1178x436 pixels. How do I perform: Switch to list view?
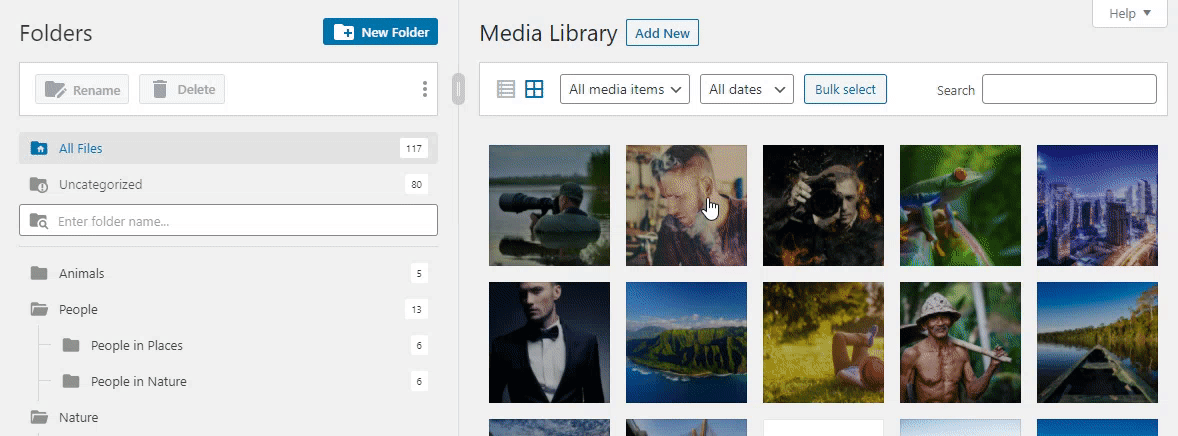tap(506, 89)
